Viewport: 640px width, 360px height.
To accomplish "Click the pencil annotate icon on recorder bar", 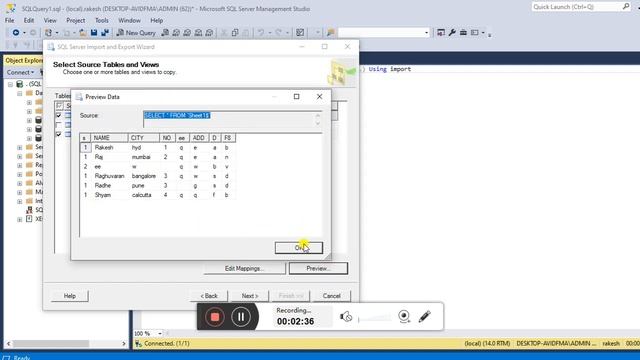I will [x=424, y=316].
